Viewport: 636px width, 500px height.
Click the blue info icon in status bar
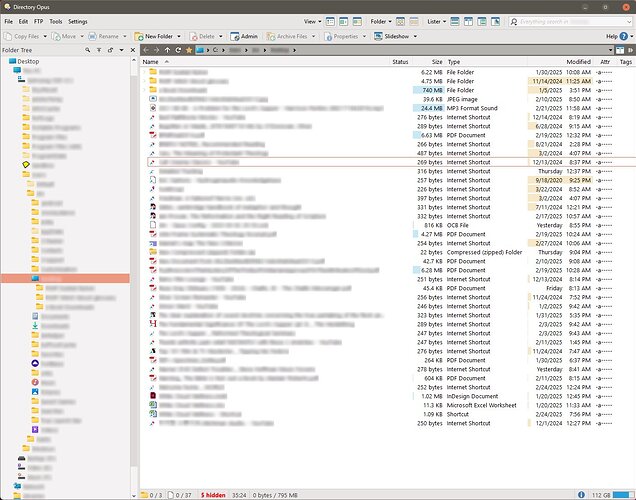pyautogui.click(x=581, y=495)
